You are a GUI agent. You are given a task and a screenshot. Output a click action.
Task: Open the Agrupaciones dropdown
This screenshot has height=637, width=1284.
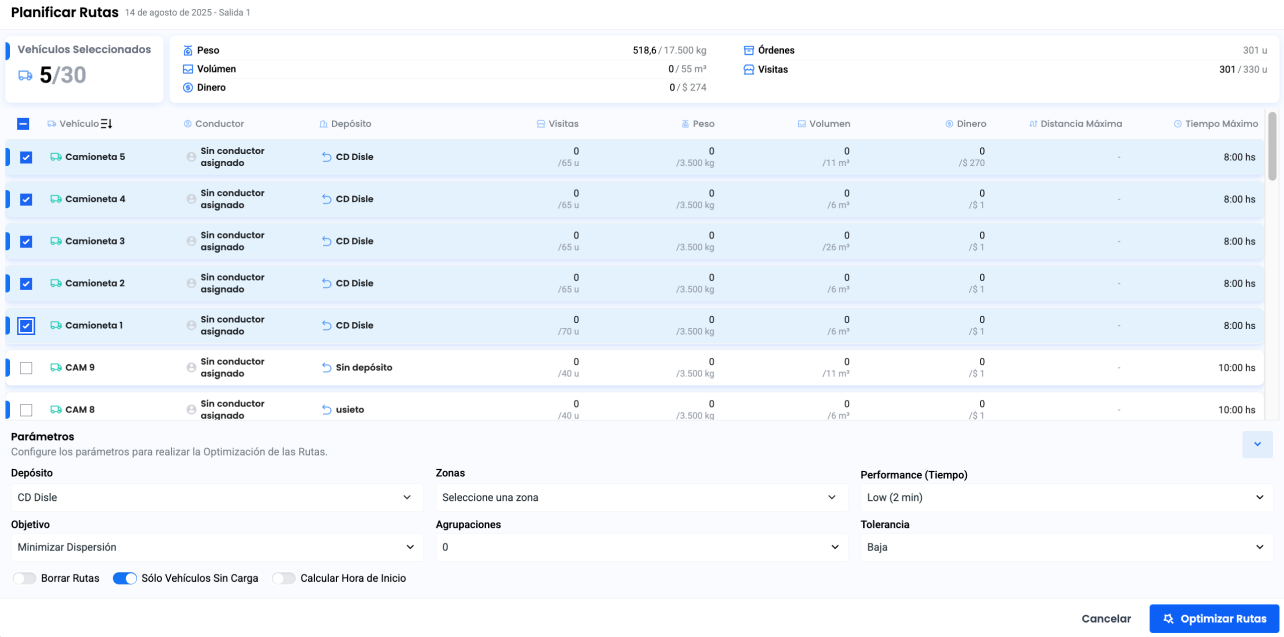[x=642, y=547]
